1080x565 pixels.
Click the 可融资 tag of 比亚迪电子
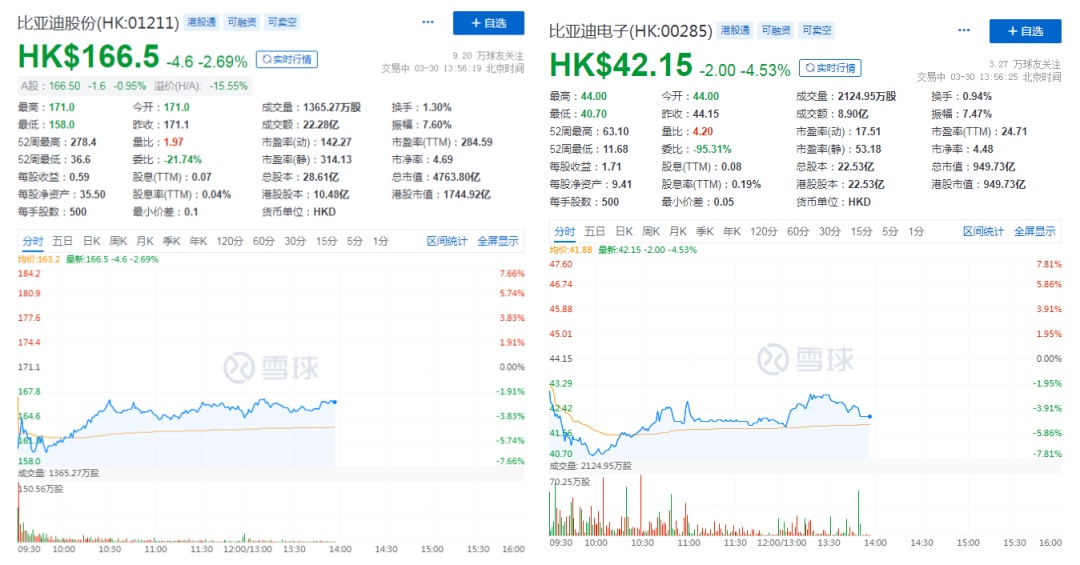pos(776,30)
